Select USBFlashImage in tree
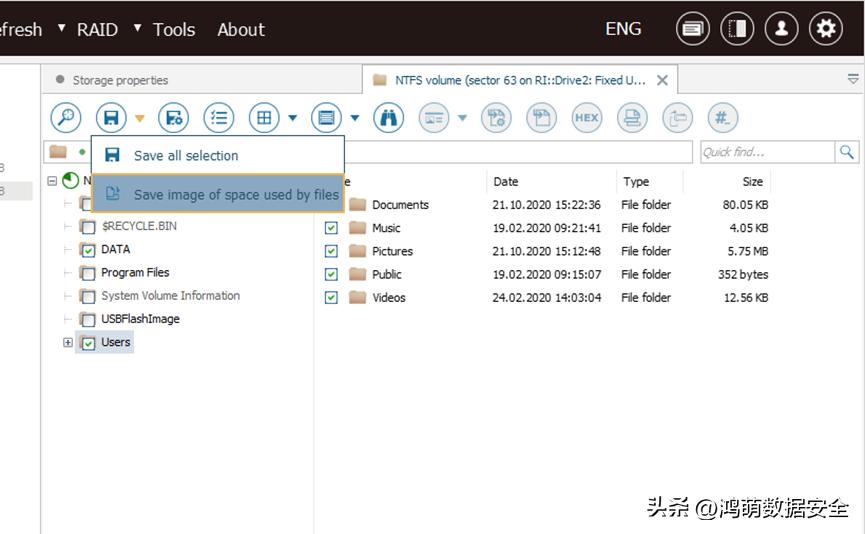865x534 pixels. (x=140, y=319)
